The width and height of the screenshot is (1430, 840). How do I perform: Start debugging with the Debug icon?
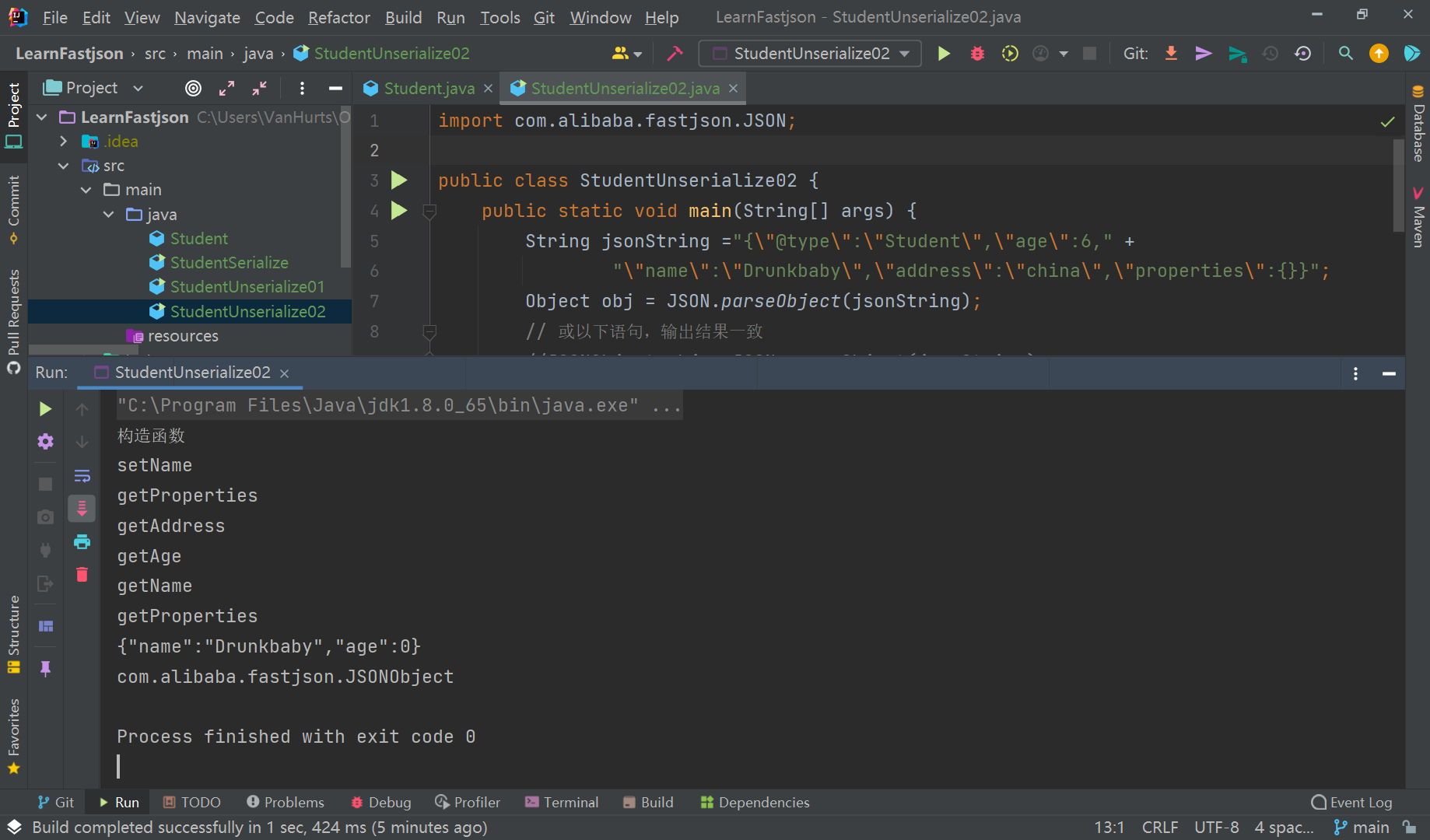click(977, 54)
